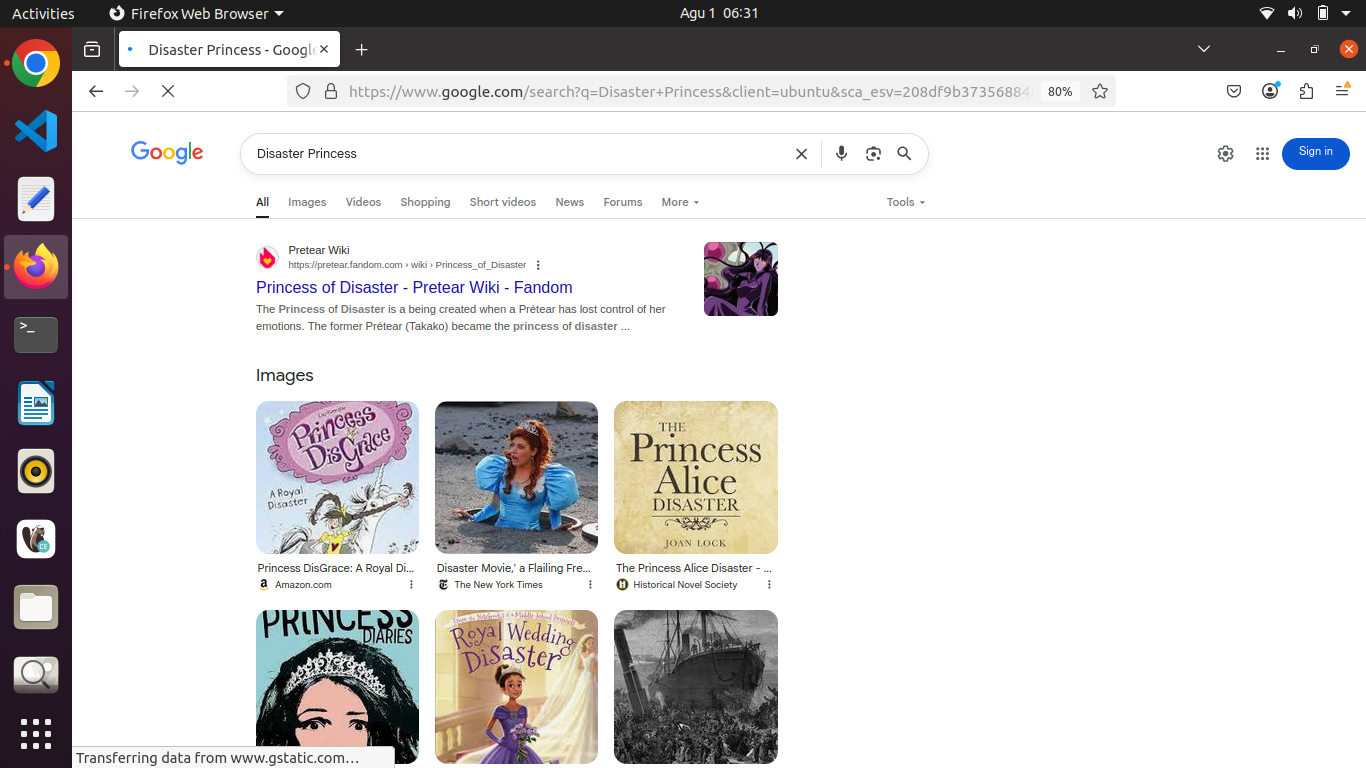Bookmark this page with the star
The image size is (1366, 768).
(x=1099, y=91)
